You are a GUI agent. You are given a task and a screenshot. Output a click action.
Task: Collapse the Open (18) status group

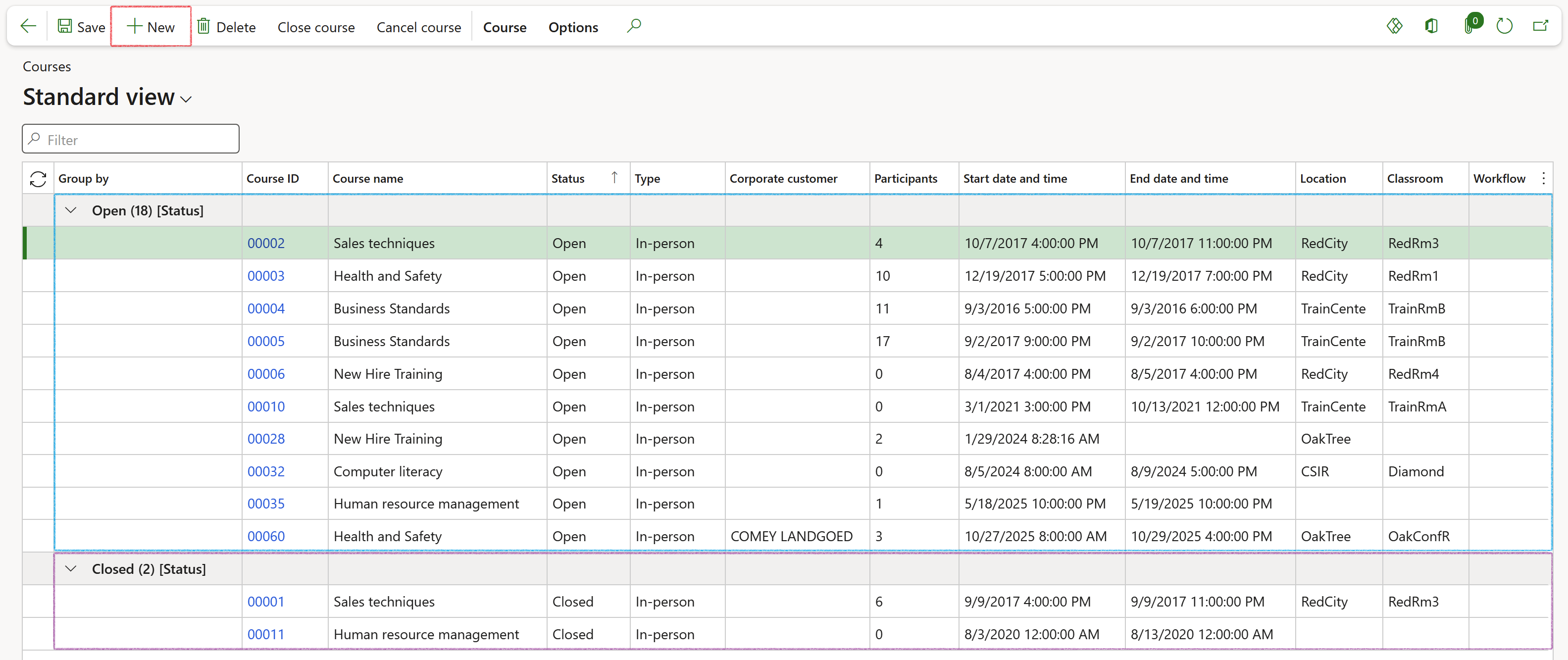pos(71,210)
